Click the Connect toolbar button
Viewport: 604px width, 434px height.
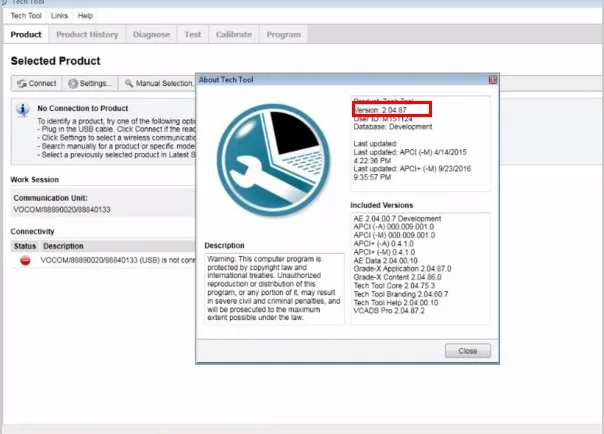(37, 83)
